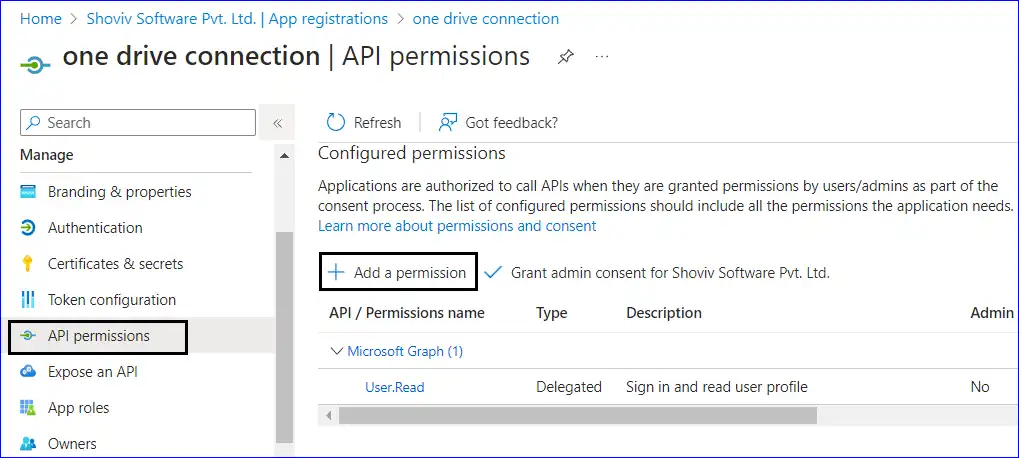
Task: Click the App roles icon
Action: (28, 408)
